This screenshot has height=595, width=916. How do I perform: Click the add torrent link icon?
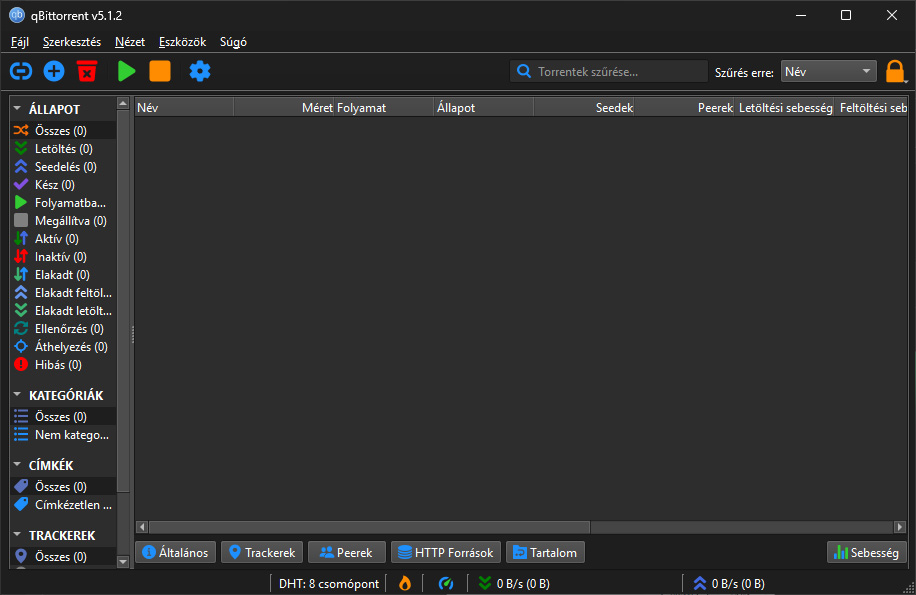20,71
